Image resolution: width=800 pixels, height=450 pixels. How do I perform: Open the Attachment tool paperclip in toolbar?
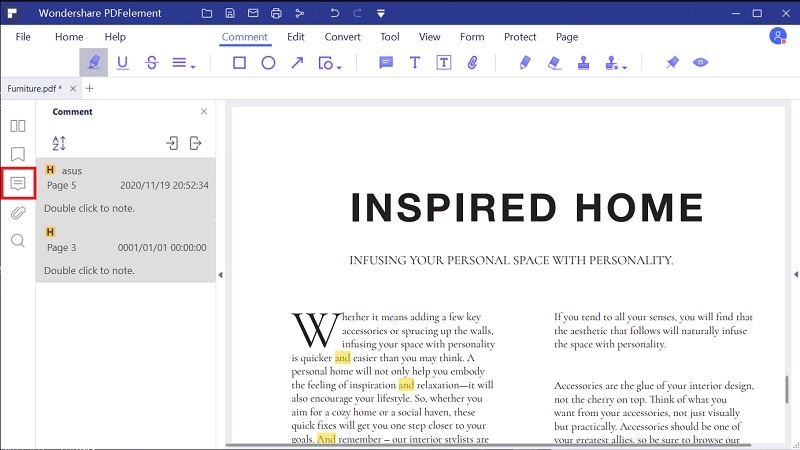click(x=472, y=62)
